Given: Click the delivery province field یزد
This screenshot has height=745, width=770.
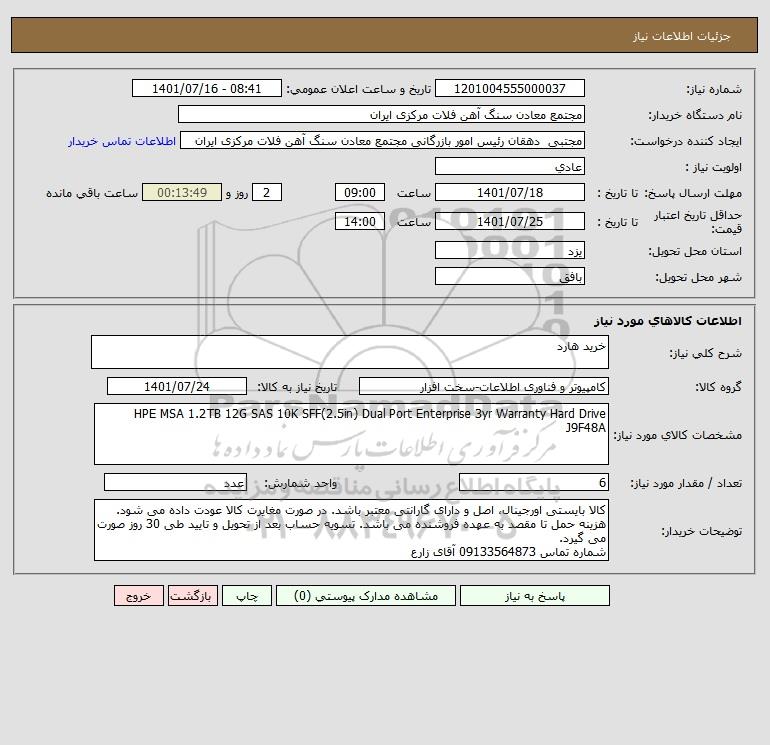Looking at the screenshot, I should (x=510, y=251).
